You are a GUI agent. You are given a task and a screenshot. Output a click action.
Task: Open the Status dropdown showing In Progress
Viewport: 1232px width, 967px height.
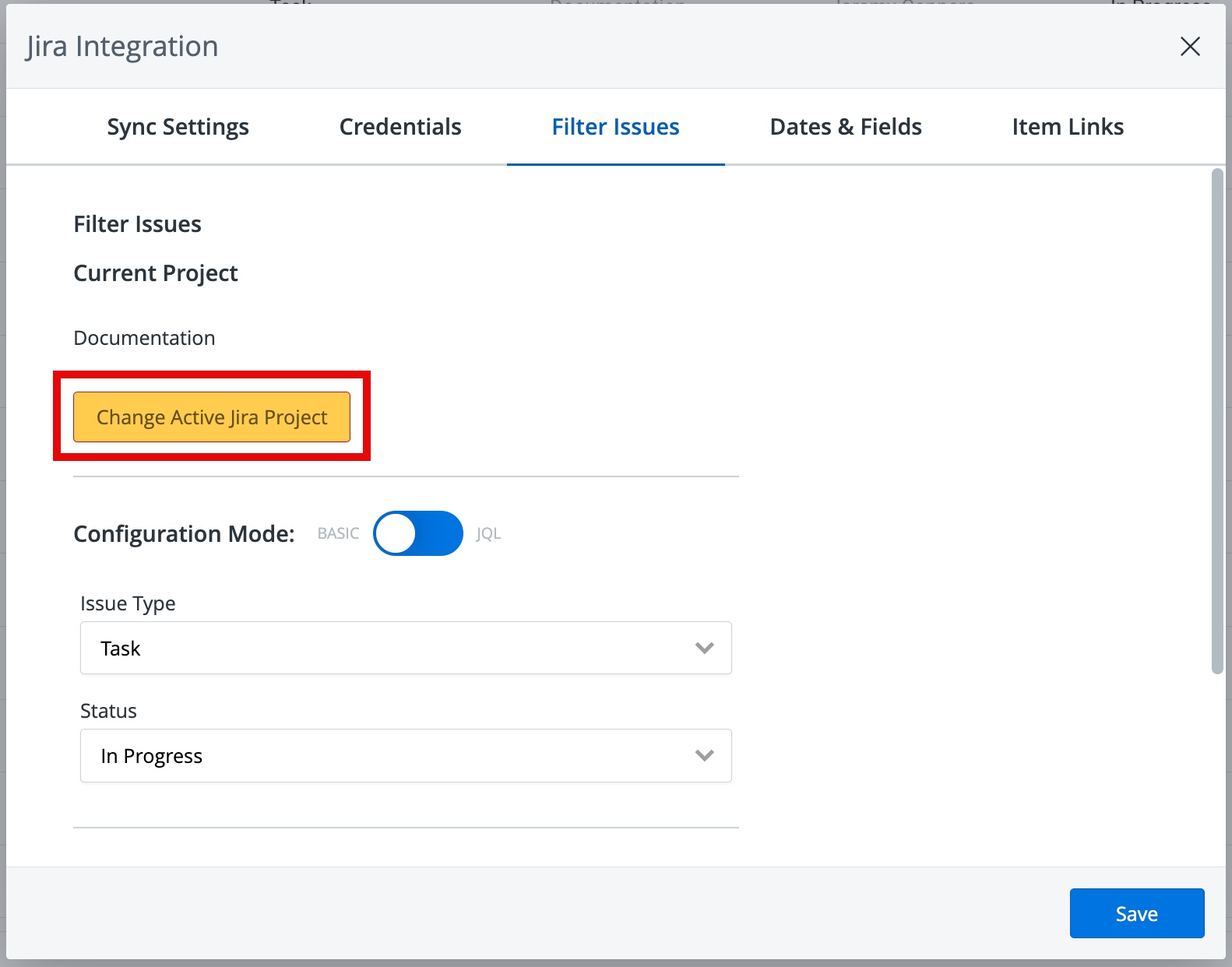point(406,755)
